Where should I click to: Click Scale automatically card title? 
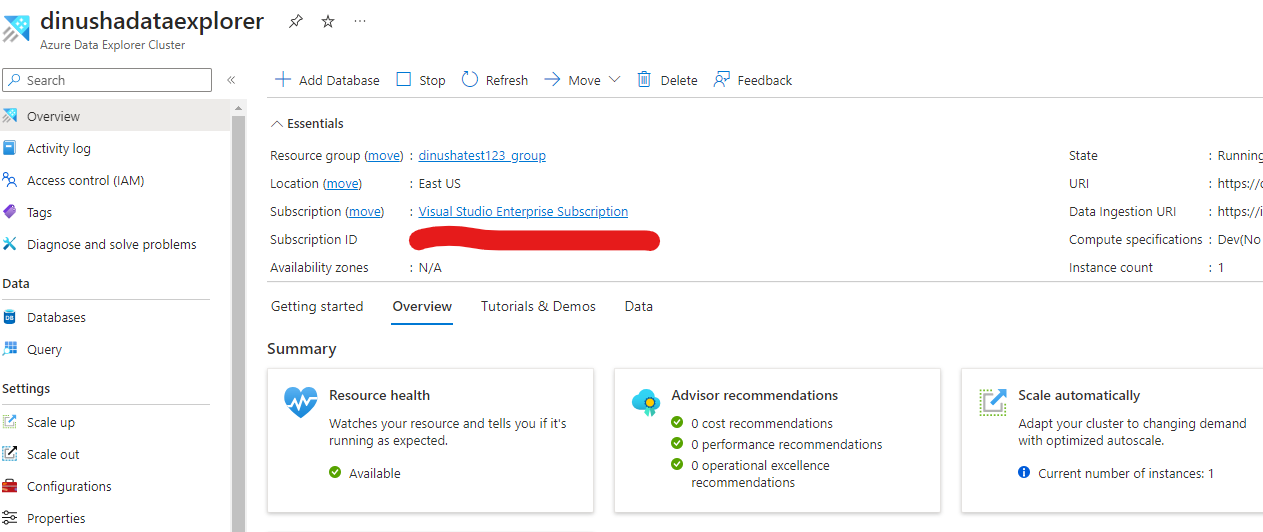(x=1079, y=395)
